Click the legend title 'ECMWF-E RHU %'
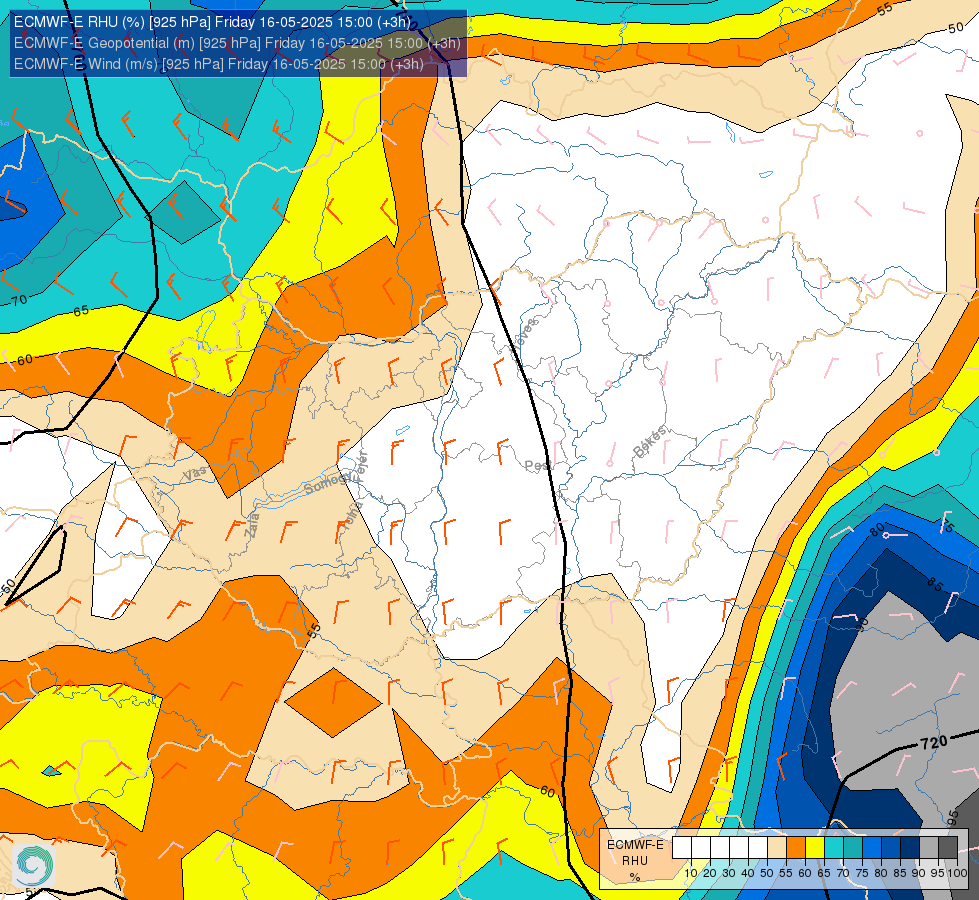 [635, 861]
